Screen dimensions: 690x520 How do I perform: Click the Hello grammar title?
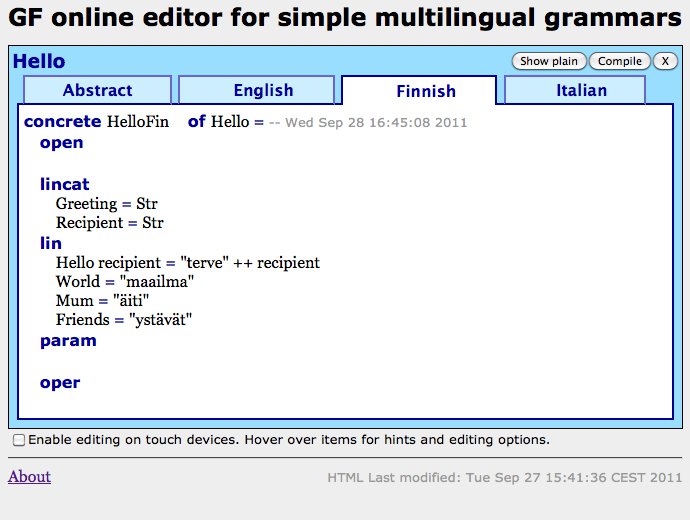click(39, 62)
